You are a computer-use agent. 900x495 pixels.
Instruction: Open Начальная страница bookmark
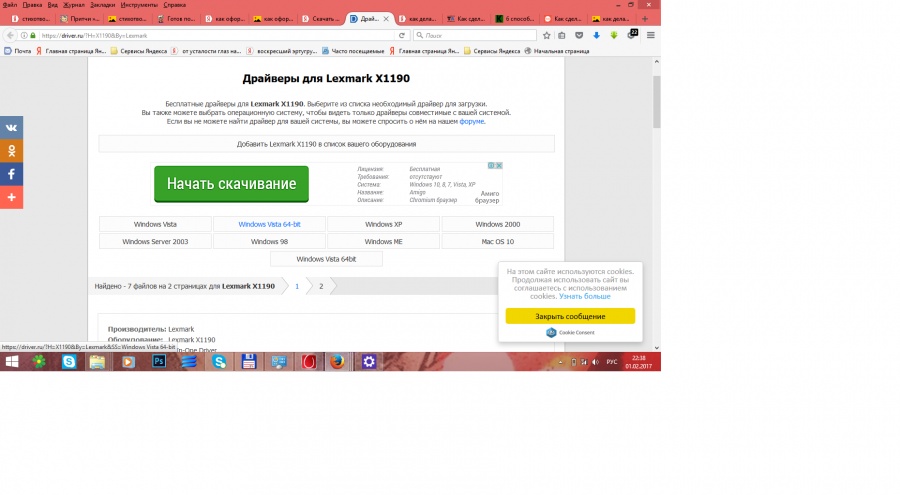pos(557,51)
